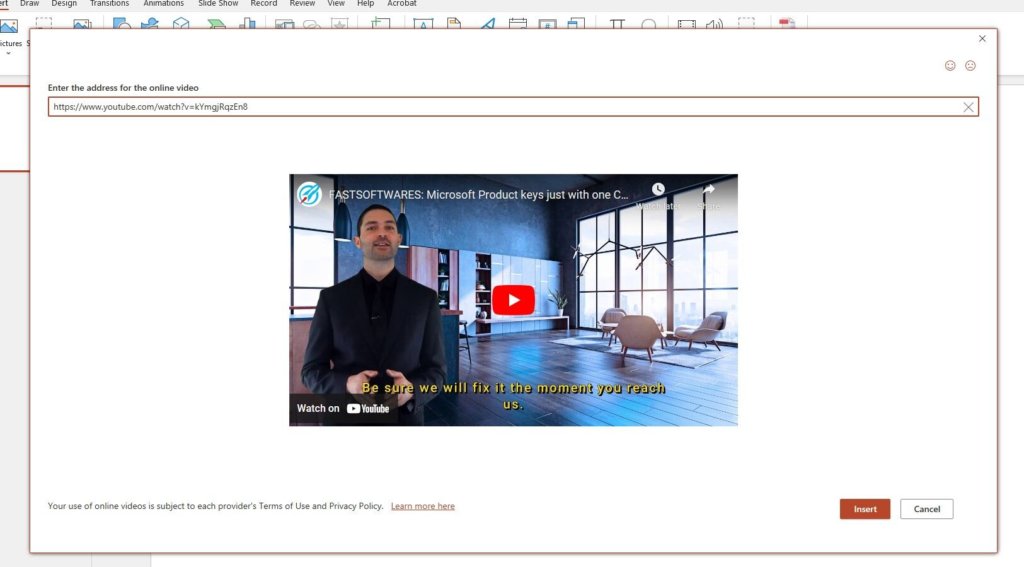This screenshot has height=567, width=1024.
Task: Switch to the Transitions tab
Action: pyautogui.click(x=109, y=3)
